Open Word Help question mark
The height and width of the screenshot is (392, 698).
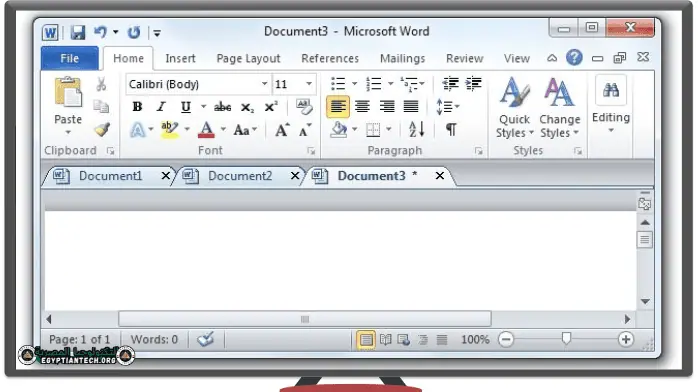click(574, 57)
